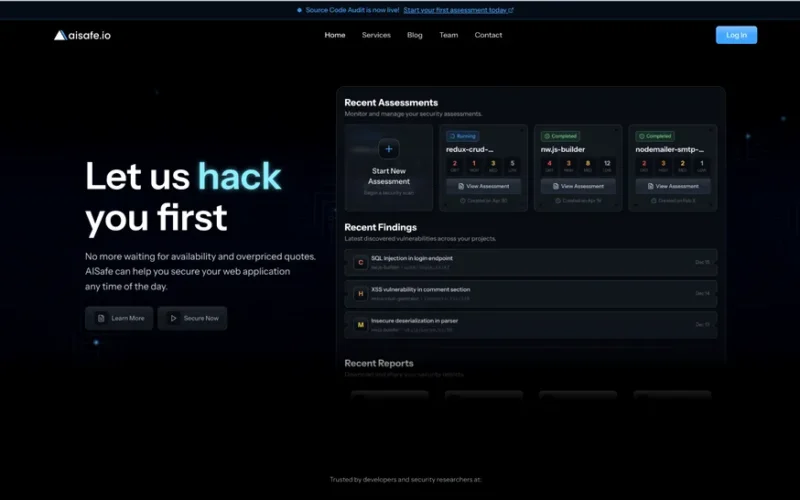800x500 pixels.
Task: Open the Blog page from navigation
Action: coord(415,35)
